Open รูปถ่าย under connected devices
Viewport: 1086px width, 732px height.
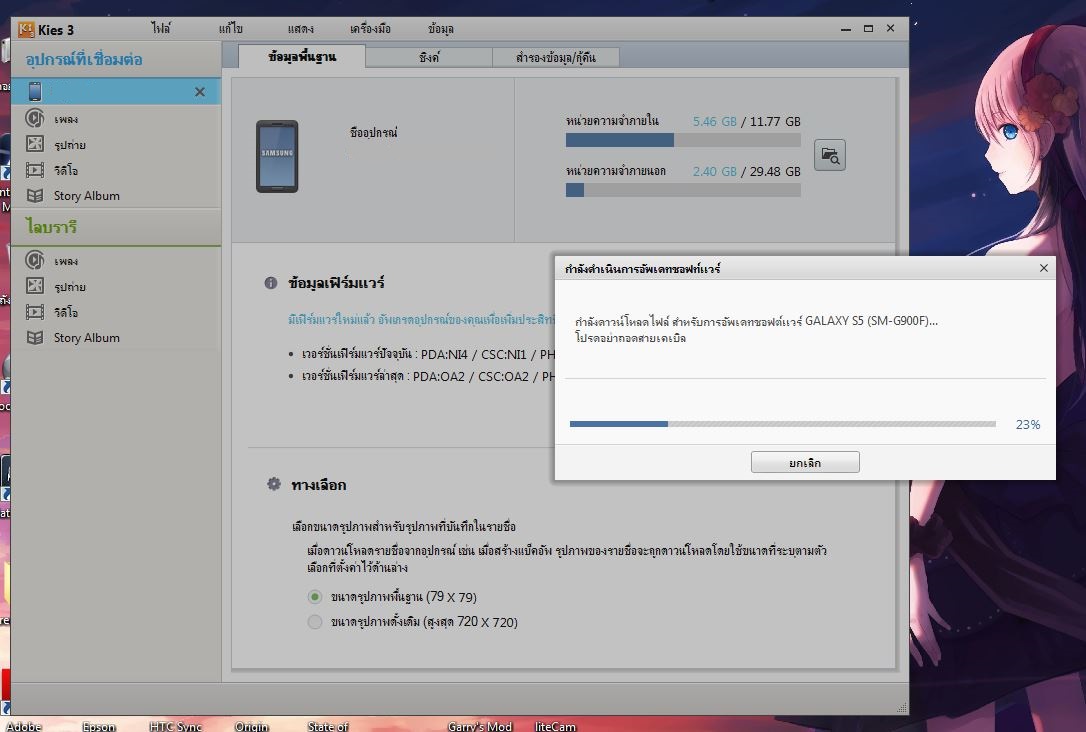coord(69,145)
